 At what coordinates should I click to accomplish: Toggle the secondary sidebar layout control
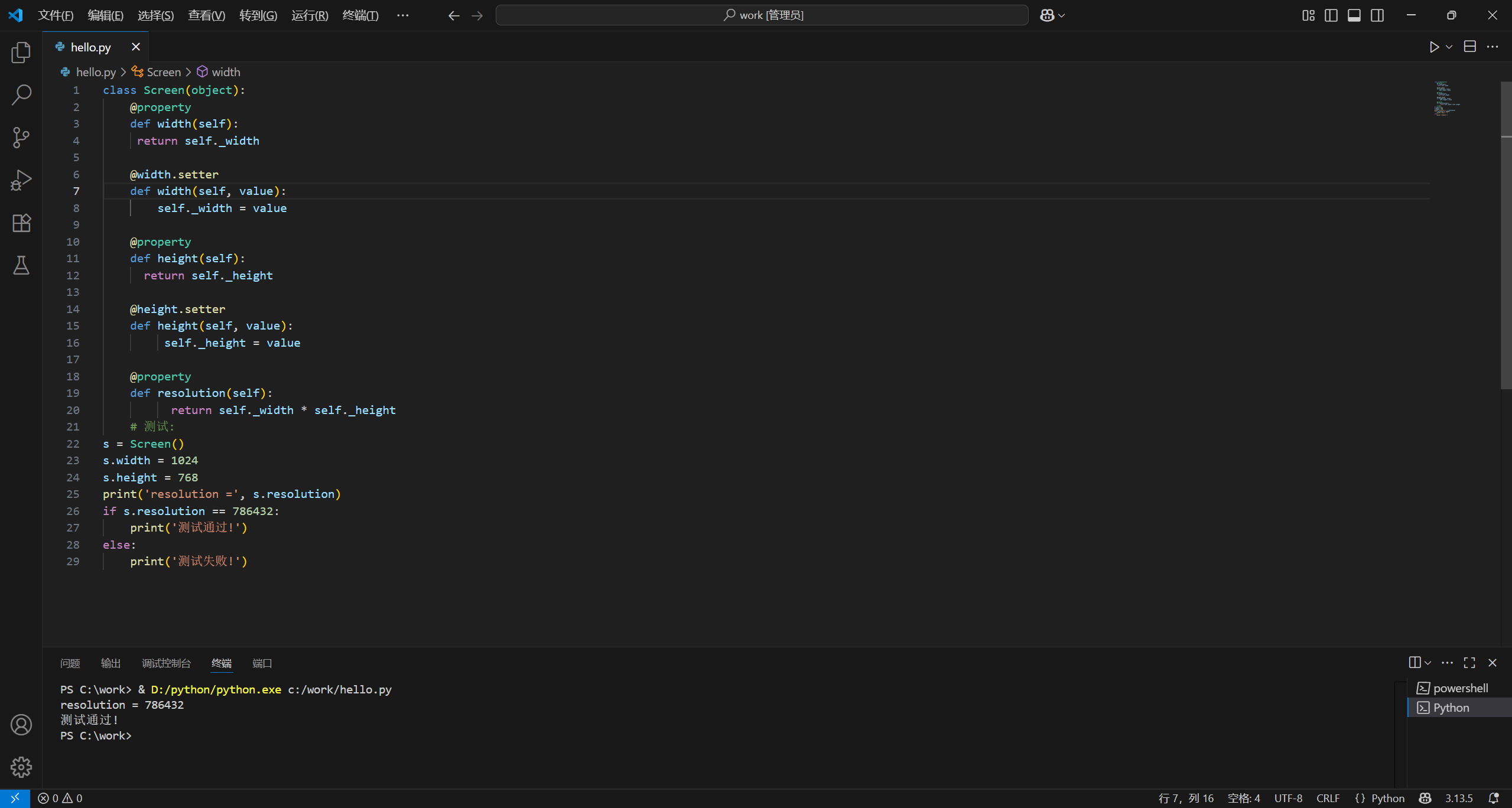[1377, 15]
